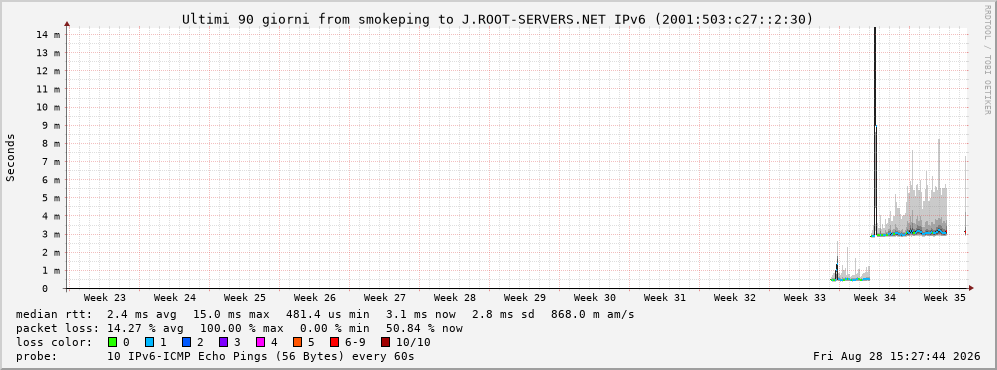Click the RRDTOOL / TOBI OETIKER watermark
The width and height of the screenshot is (997, 370).
[x=987, y=60]
